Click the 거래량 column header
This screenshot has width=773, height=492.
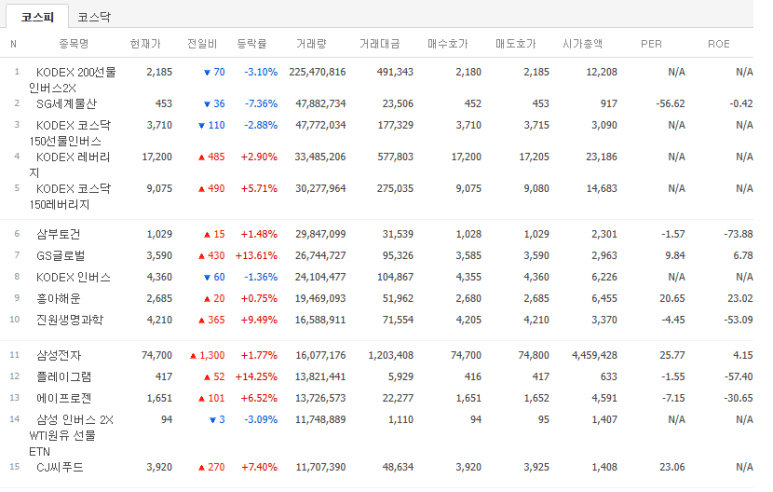[311, 44]
